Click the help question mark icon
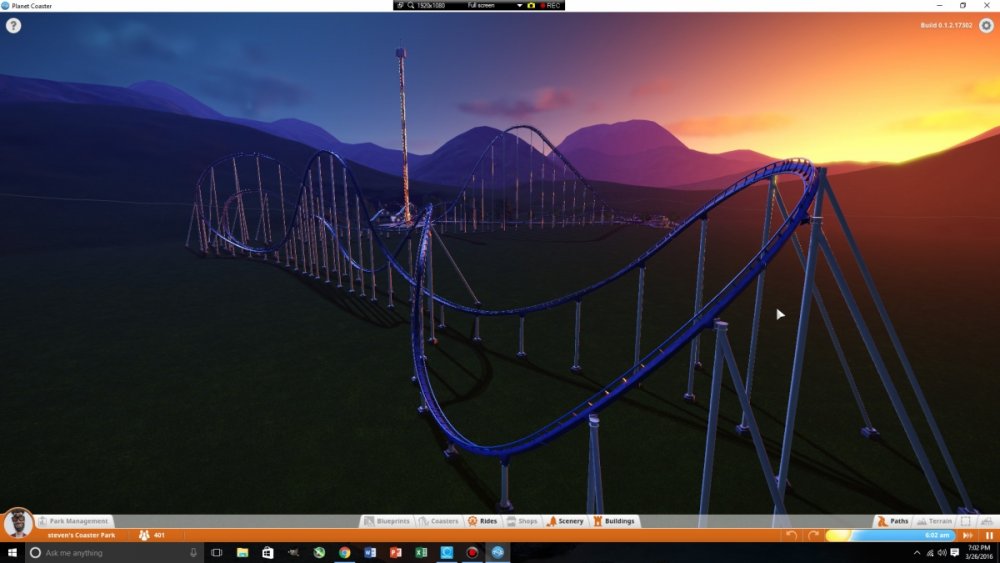Viewport: 1000px width, 563px height. (x=13, y=26)
